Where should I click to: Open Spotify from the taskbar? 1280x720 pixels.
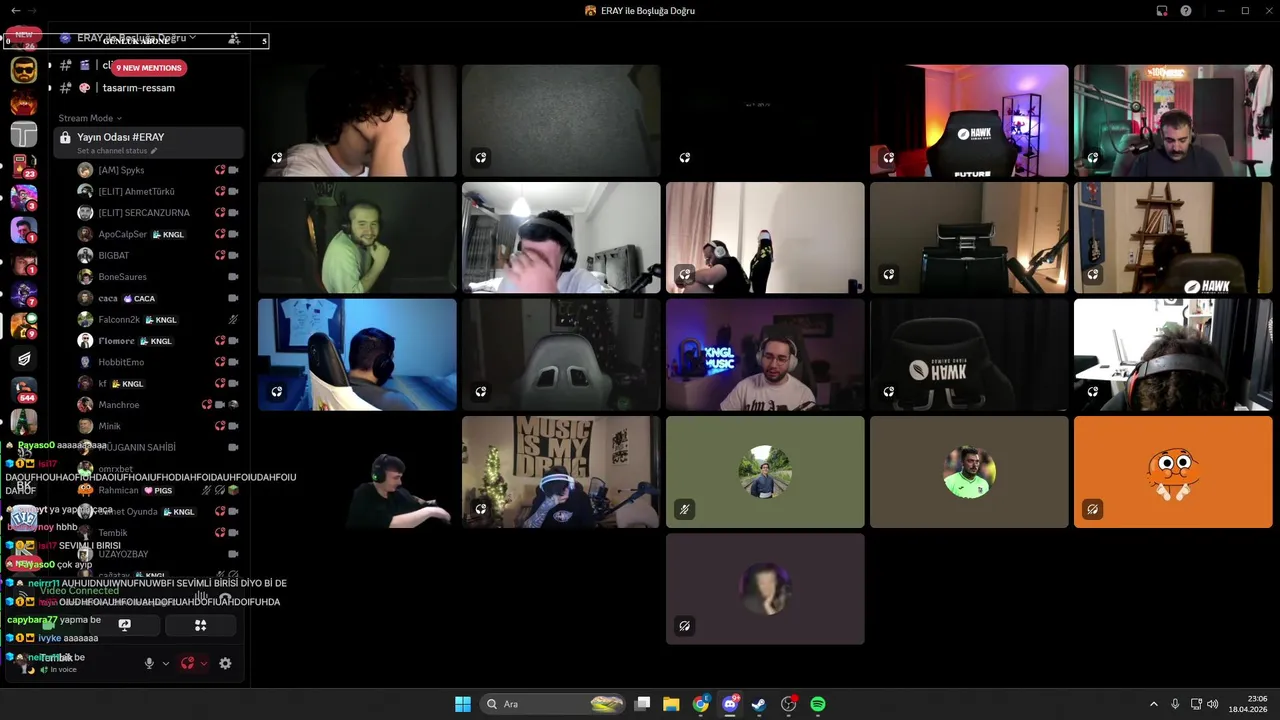[818, 704]
